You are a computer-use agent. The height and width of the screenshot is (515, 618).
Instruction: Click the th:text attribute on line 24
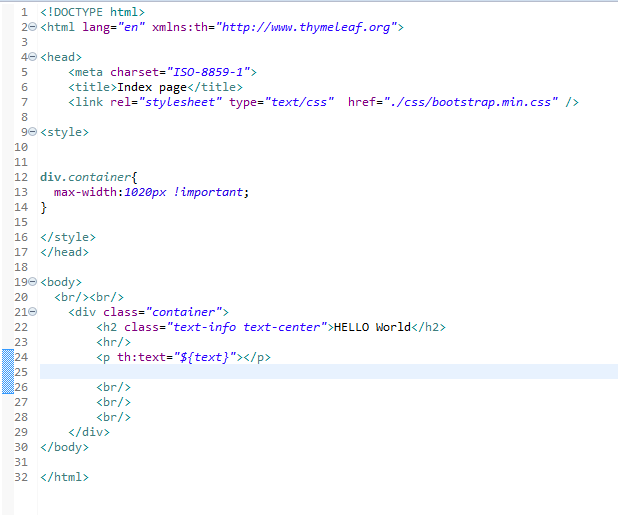141,357
